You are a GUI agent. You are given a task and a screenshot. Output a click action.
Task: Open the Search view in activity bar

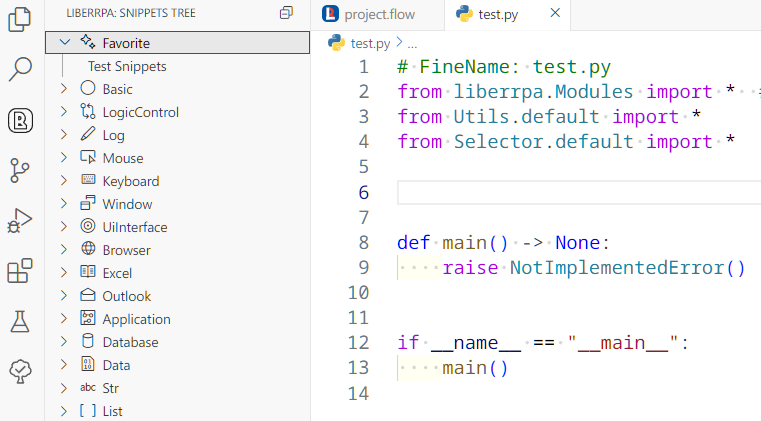click(20, 69)
